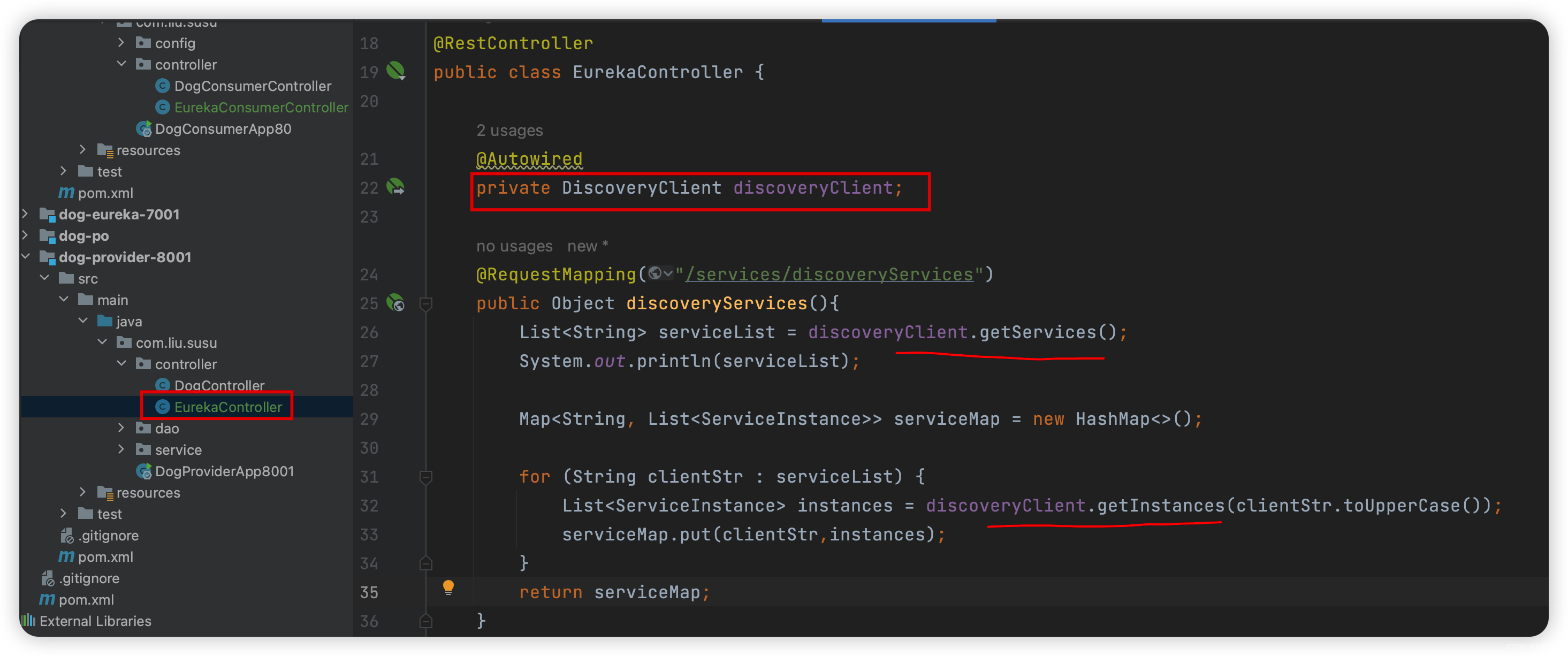
Task: Select EurekaController in project tree
Action: 227,407
